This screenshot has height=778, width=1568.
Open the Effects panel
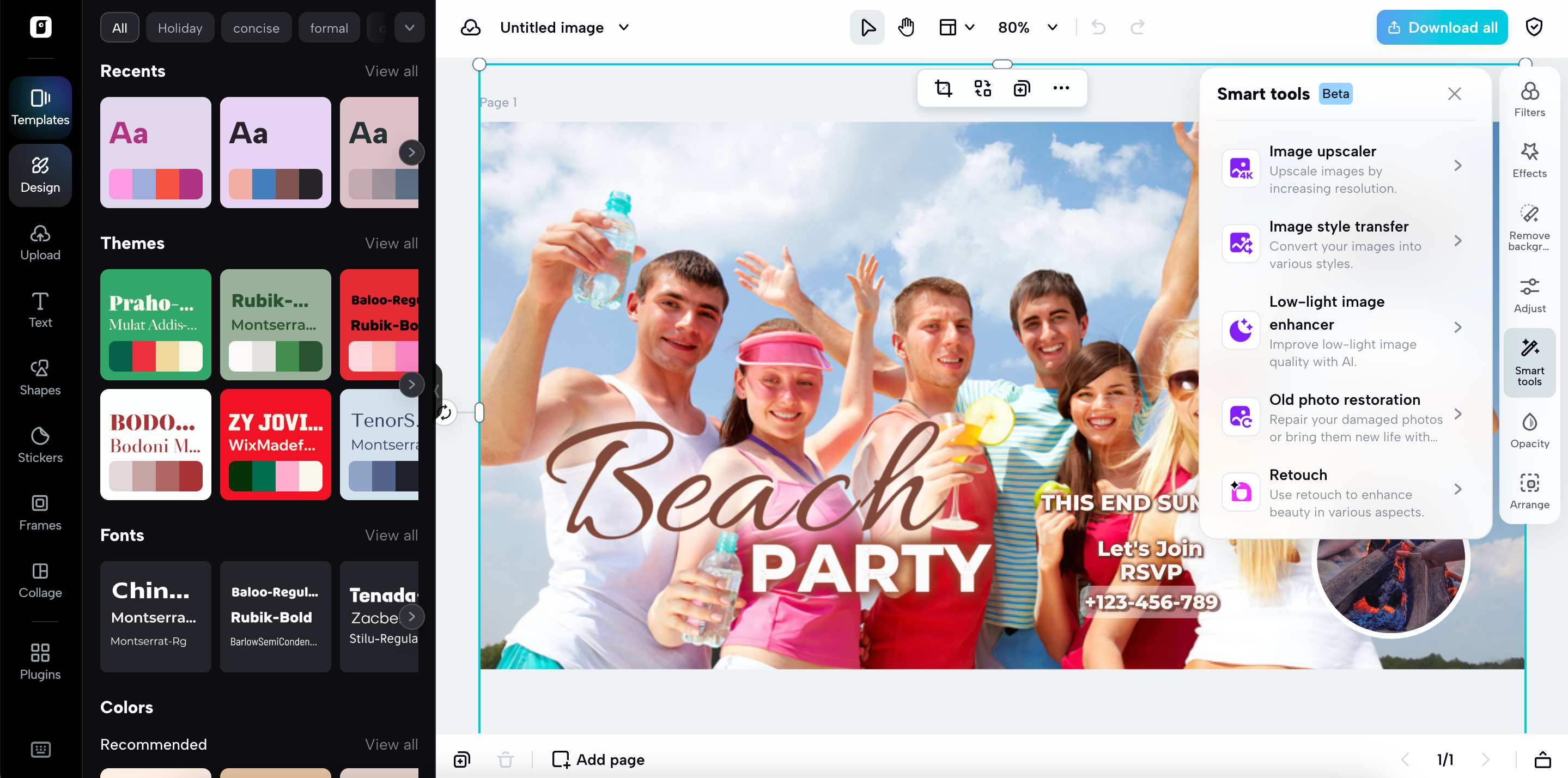pyautogui.click(x=1530, y=160)
